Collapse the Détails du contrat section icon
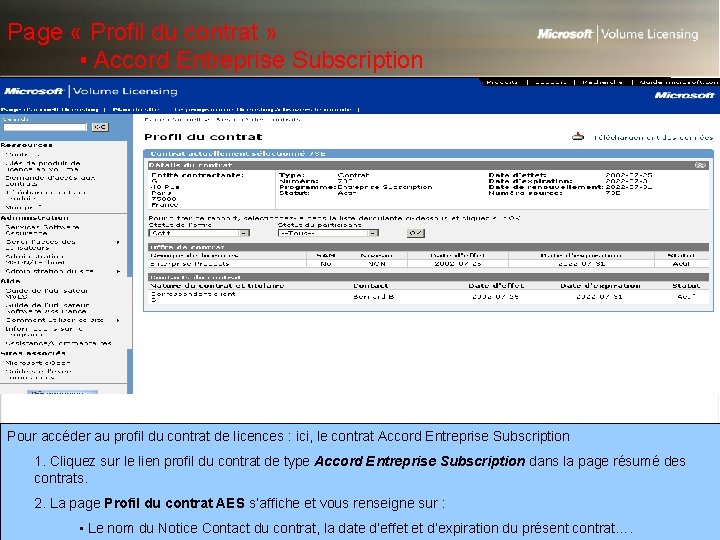 700,165
